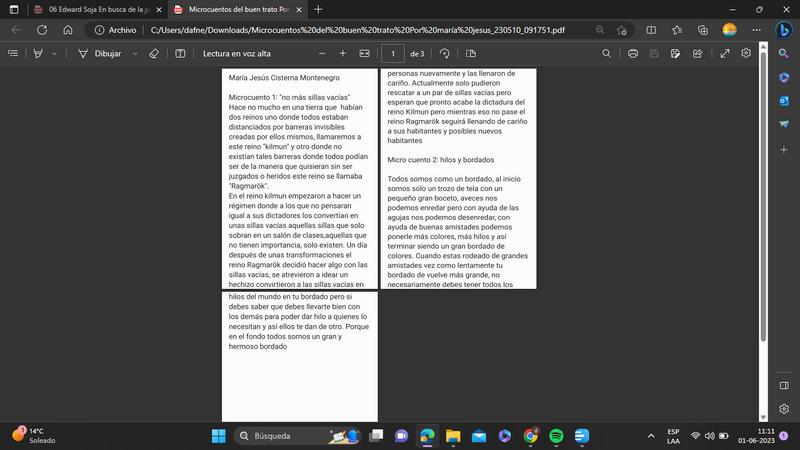
Task: Open the tab actions menu
Action: (x=14, y=9)
